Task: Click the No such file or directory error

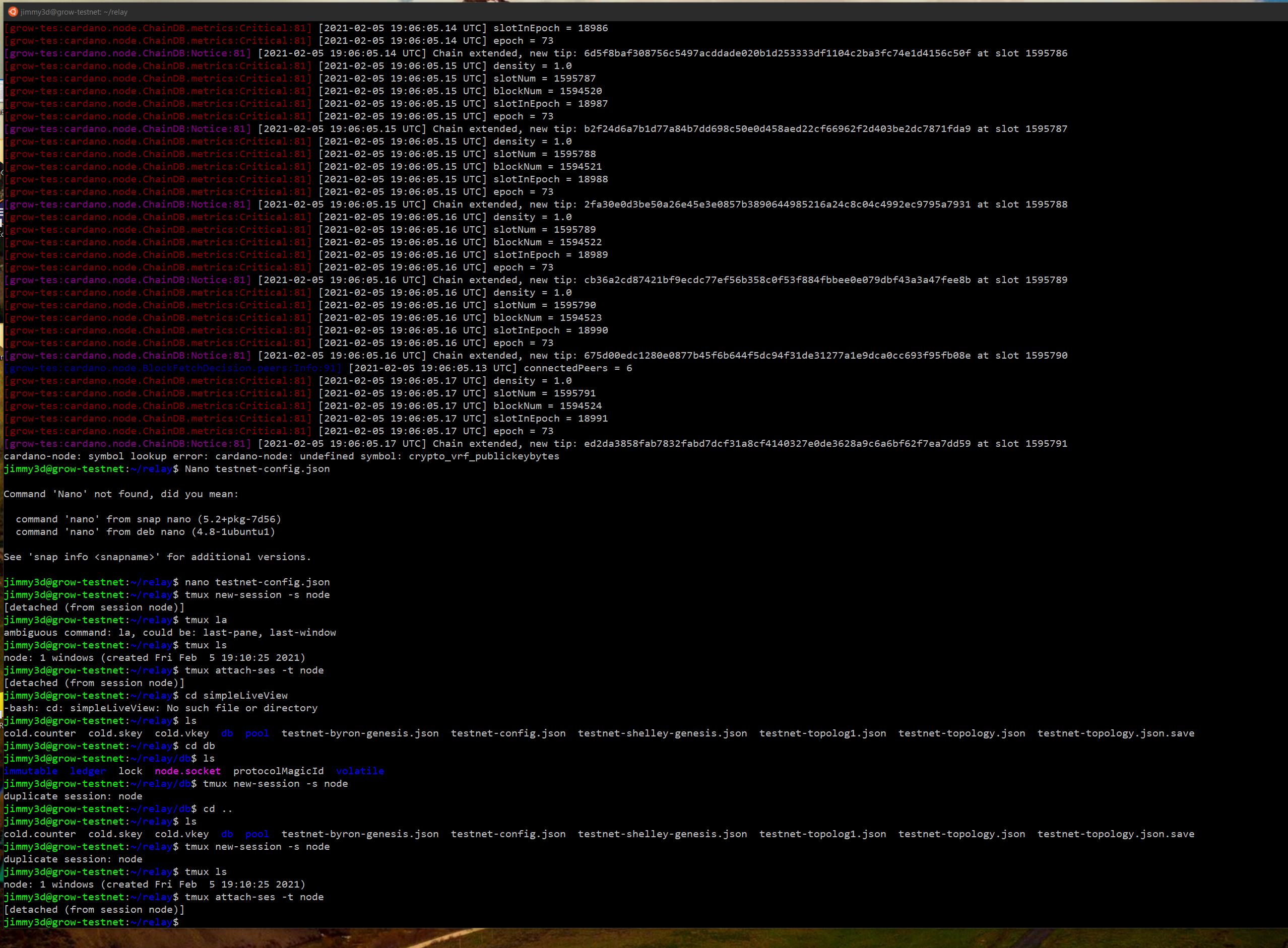Action: pos(242,708)
